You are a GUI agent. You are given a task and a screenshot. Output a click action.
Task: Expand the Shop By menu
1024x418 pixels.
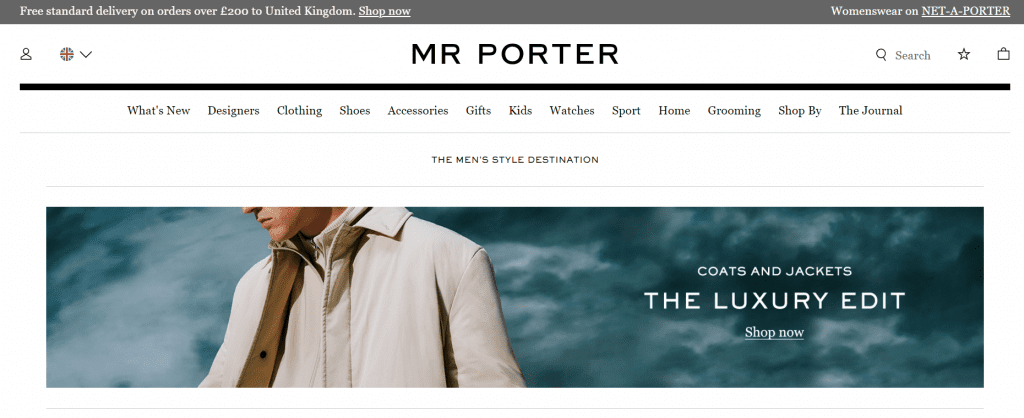(800, 111)
